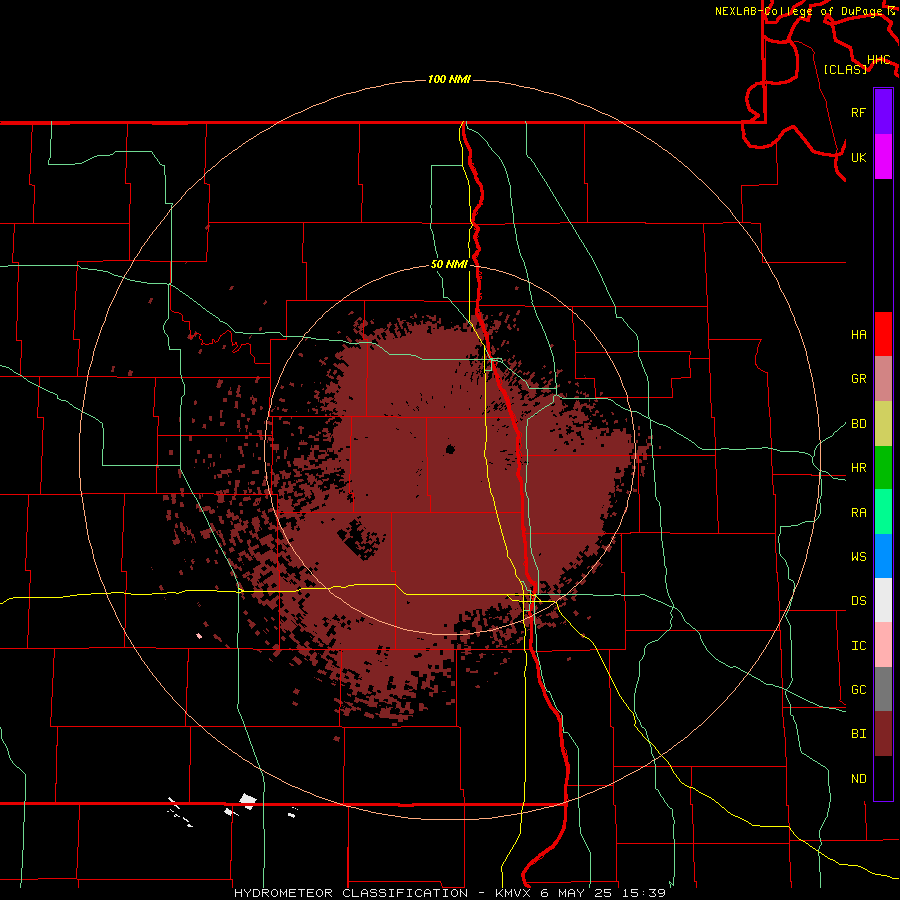Click the largest white dry snow patch
The image size is (900, 900).
point(248,800)
